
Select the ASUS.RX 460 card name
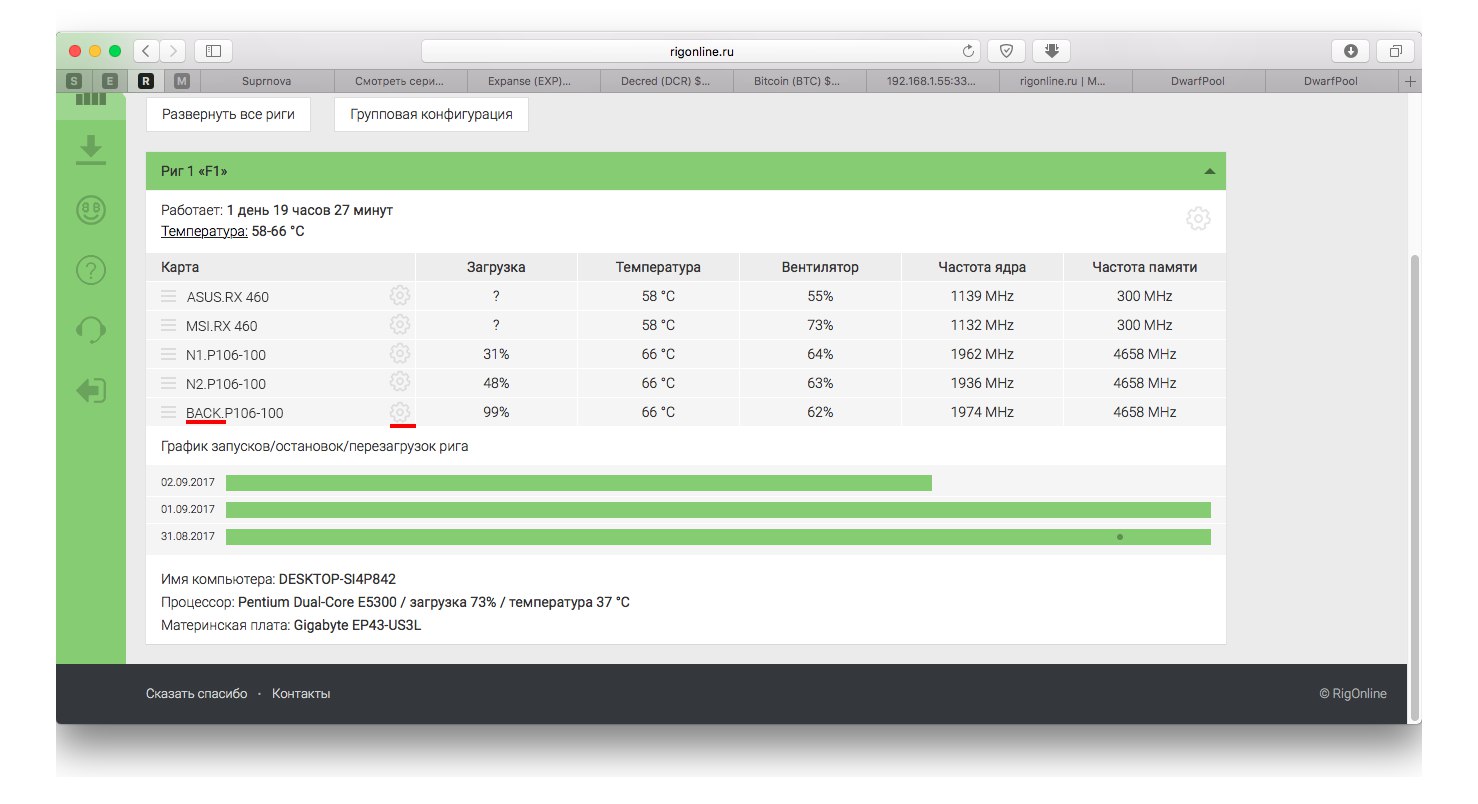coord(228,297)
